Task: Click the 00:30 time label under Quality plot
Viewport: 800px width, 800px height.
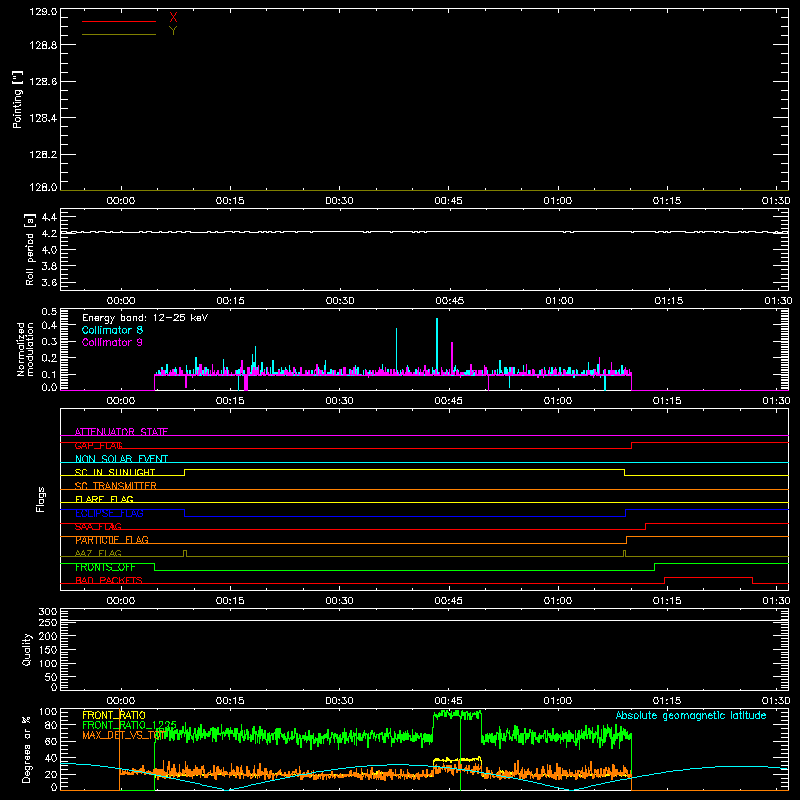Action: click(x=339, y=701)
